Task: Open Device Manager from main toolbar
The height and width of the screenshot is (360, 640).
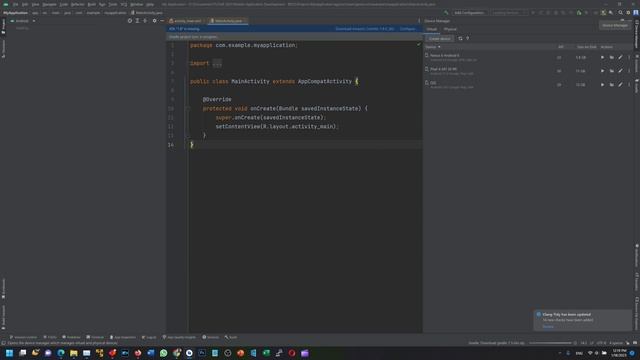Action: coord(603,13)
